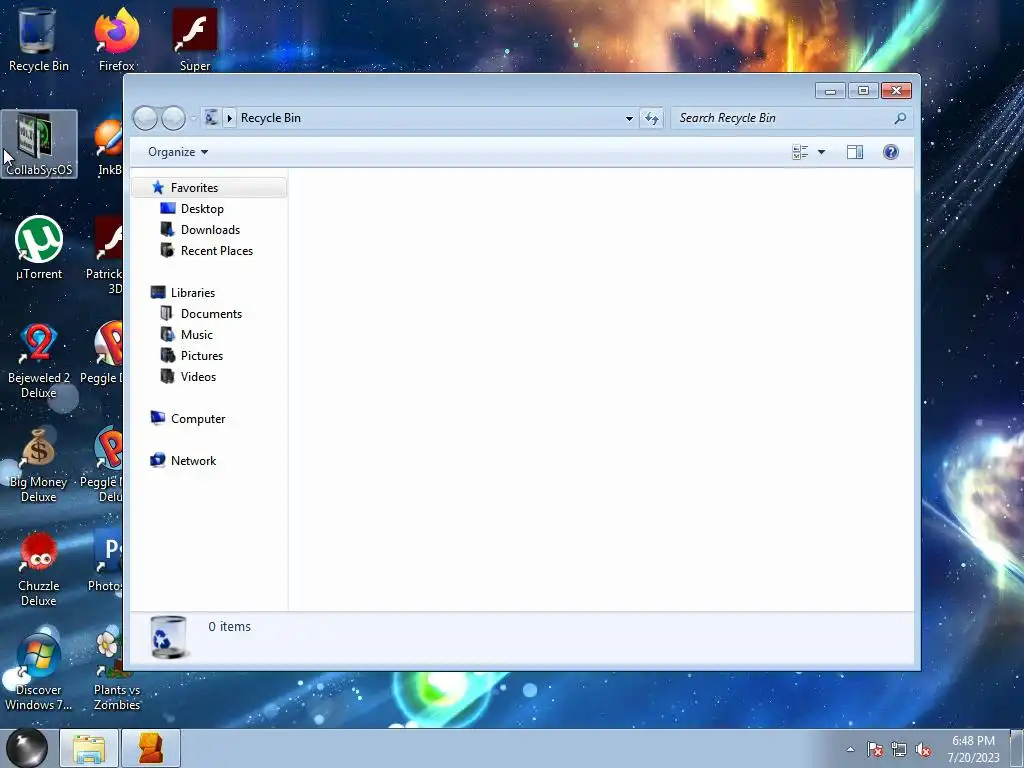Open Discover Windows 7 shortcut
The image size is (1024, 768).
point(39,673)
